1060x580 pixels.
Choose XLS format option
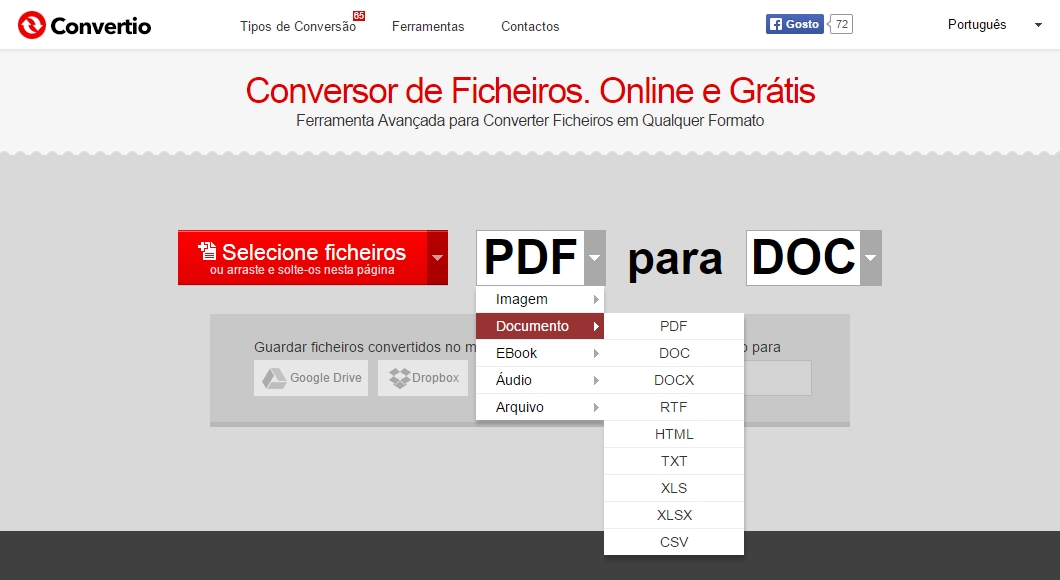click(x=674, y=488)
